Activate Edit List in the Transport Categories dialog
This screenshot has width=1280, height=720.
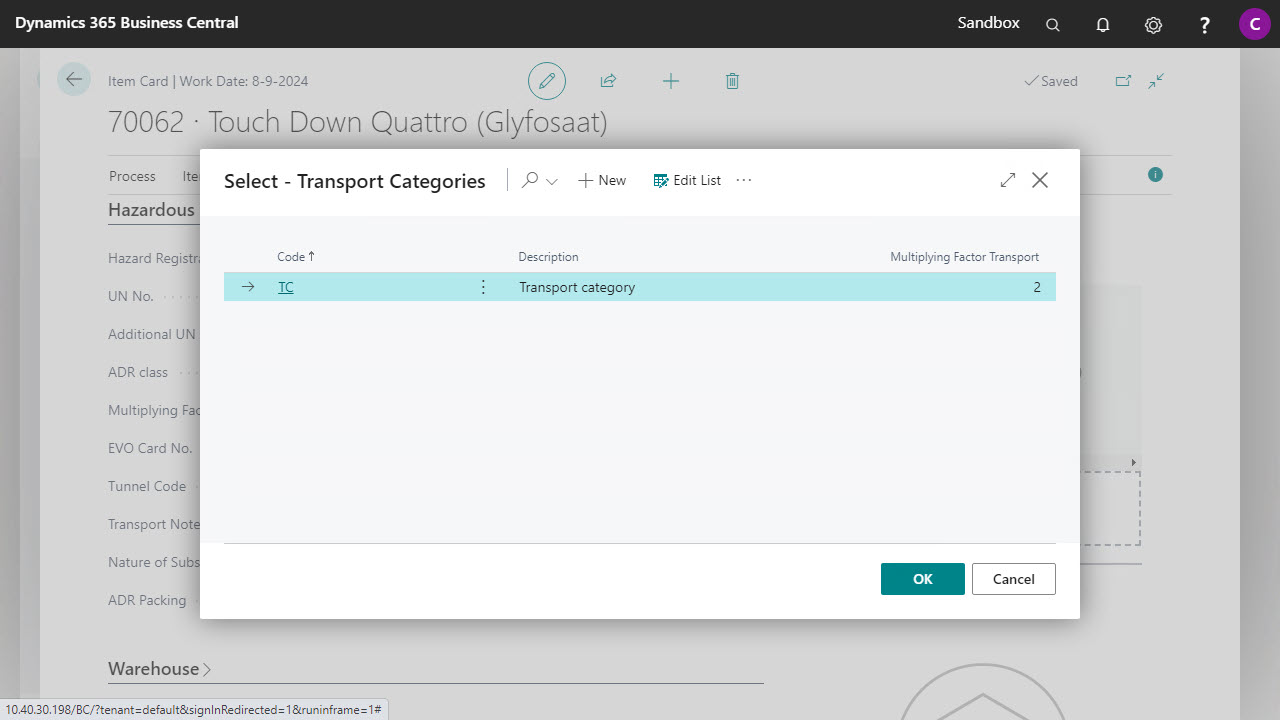click(687, 180)
